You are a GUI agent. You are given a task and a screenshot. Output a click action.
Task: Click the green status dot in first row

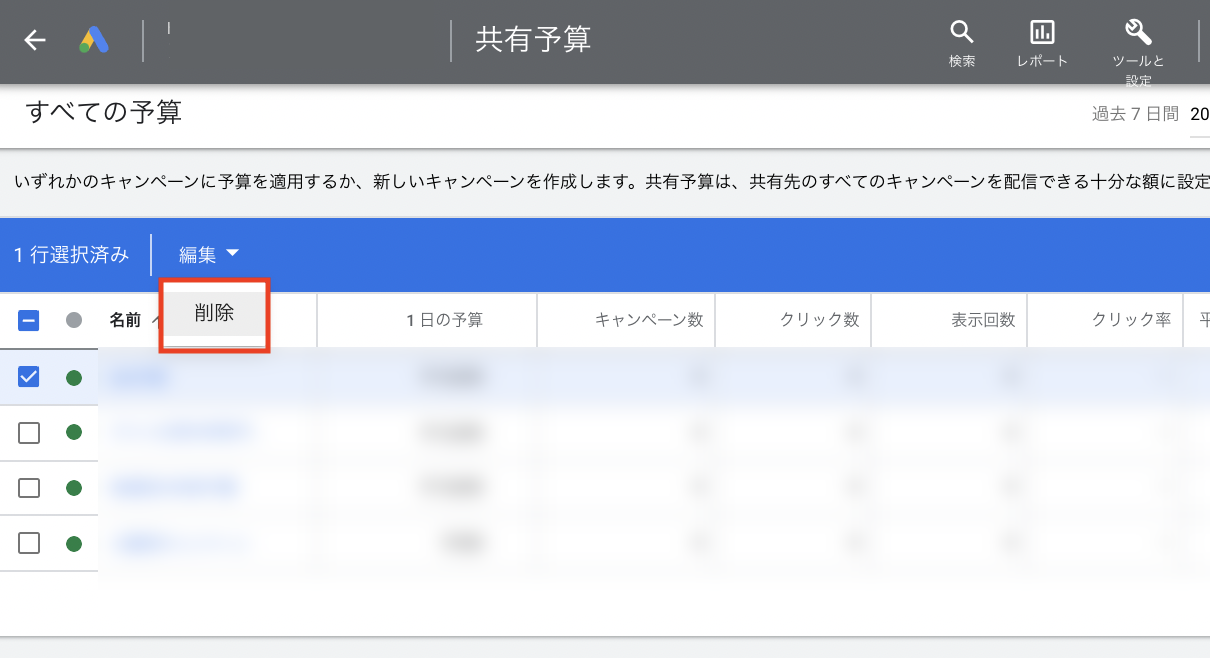73,377
